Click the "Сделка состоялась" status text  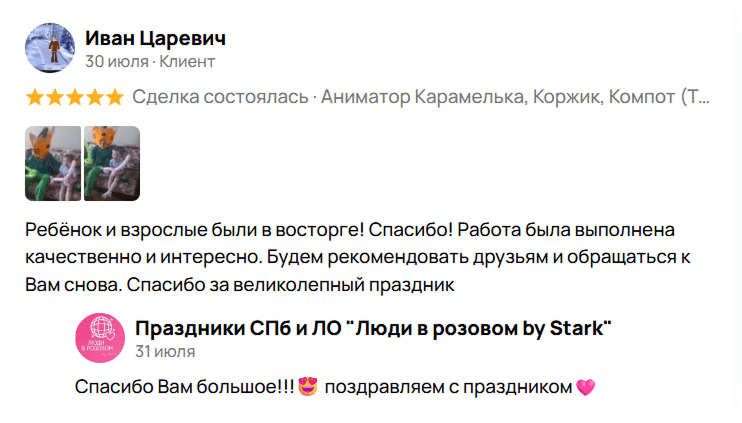pyautogui.click(x=220, y=97)
